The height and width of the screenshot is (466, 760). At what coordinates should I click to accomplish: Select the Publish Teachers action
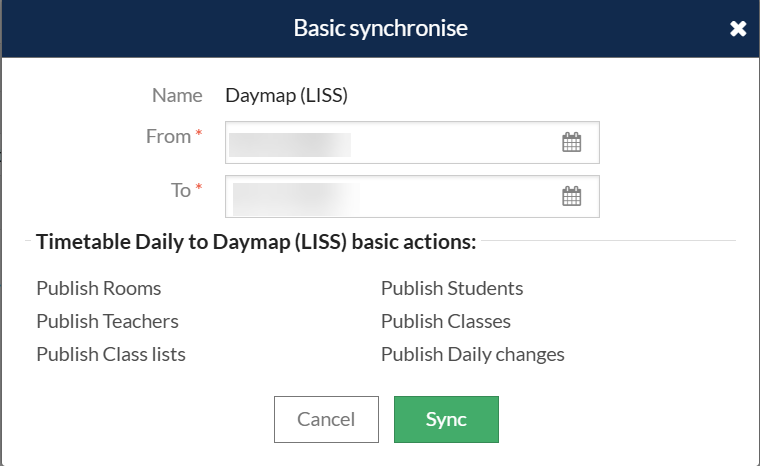[107, 321]
